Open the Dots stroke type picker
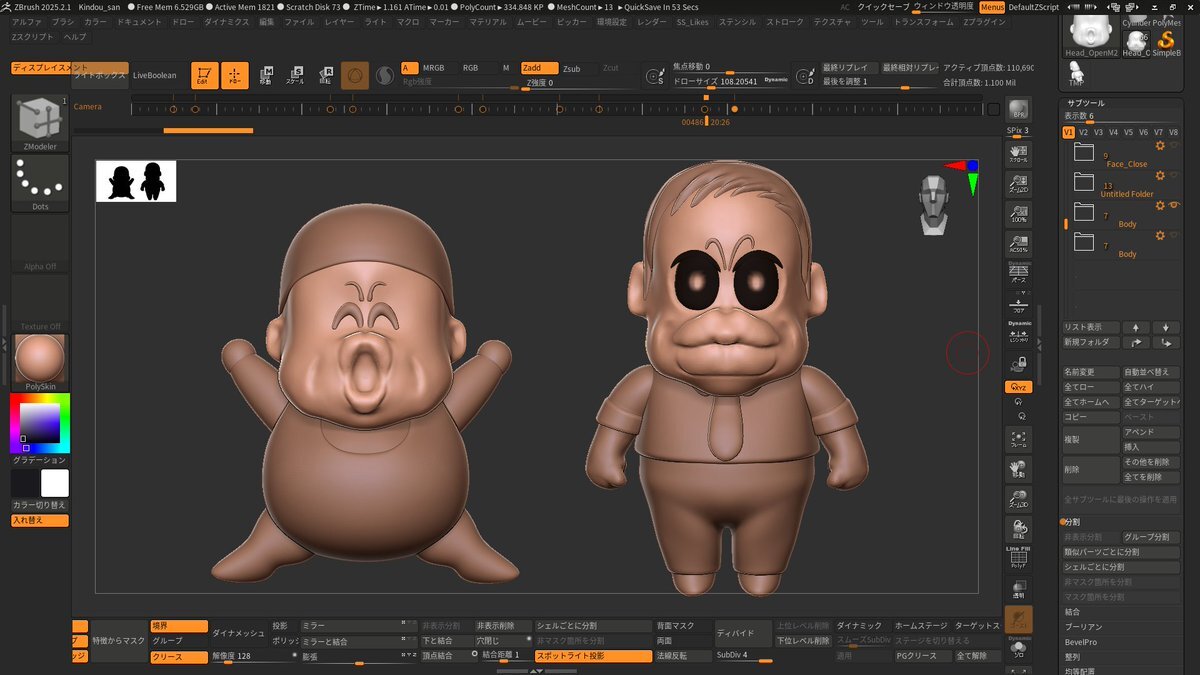The width and height of the screenshot is (1200, 675). coord(40,183)
